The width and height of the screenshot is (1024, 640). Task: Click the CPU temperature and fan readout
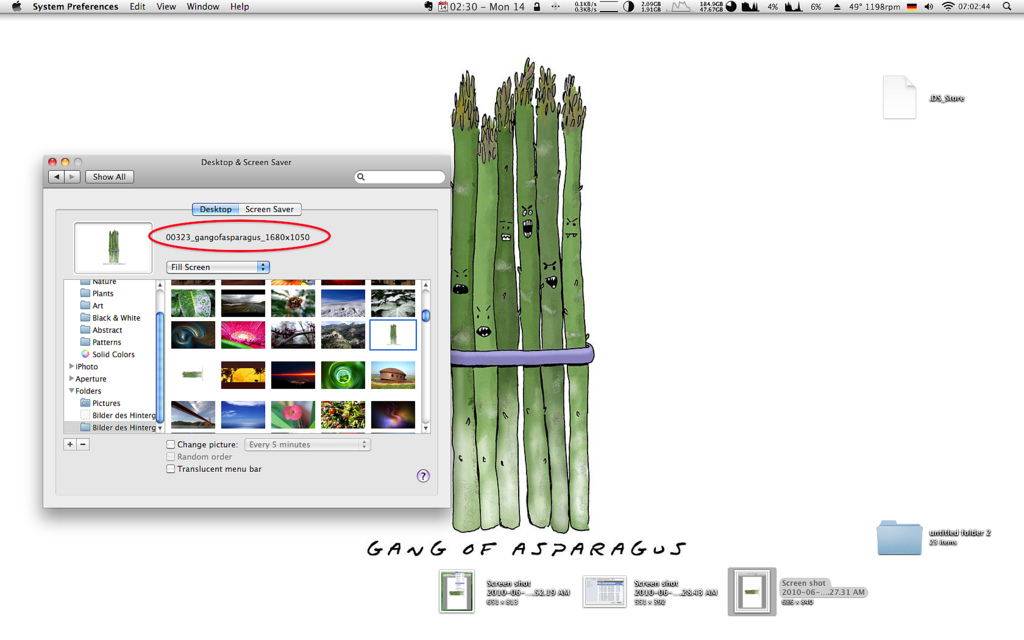pos(874,7)
